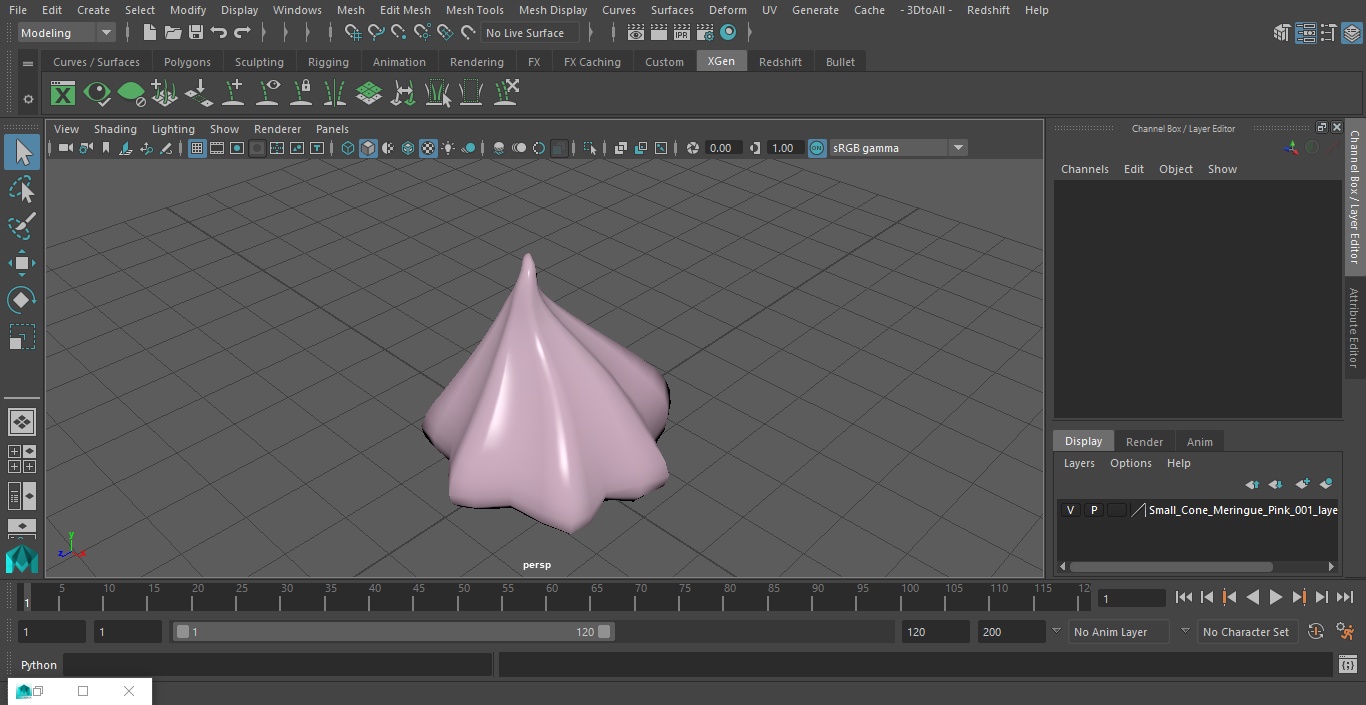Click the XGen preview eye icon
Image resolution: width=1366 pixels, height=705 pixels.
click(x=97, y=94)
